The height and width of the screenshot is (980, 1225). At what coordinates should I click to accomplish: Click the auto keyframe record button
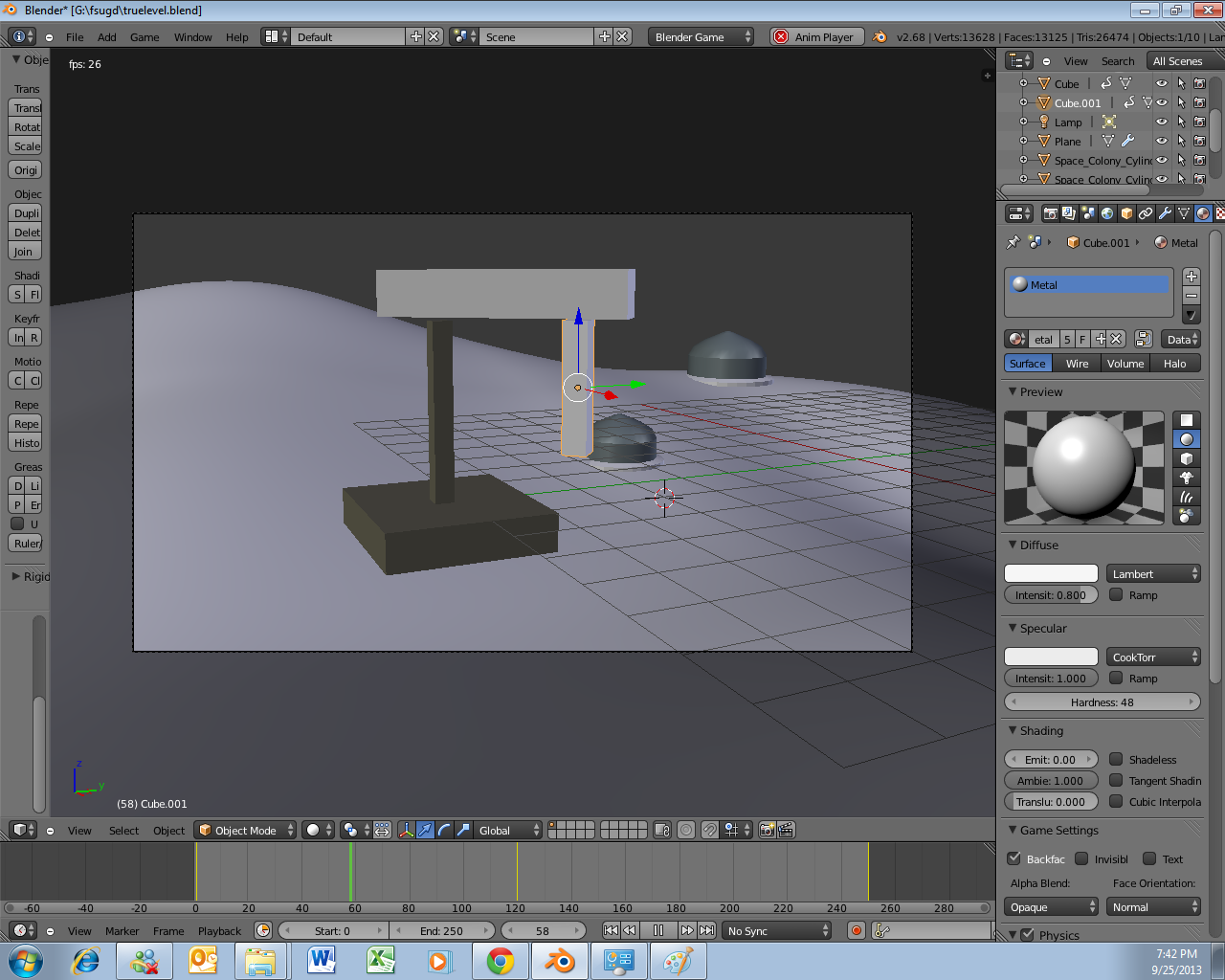(857, 930)
